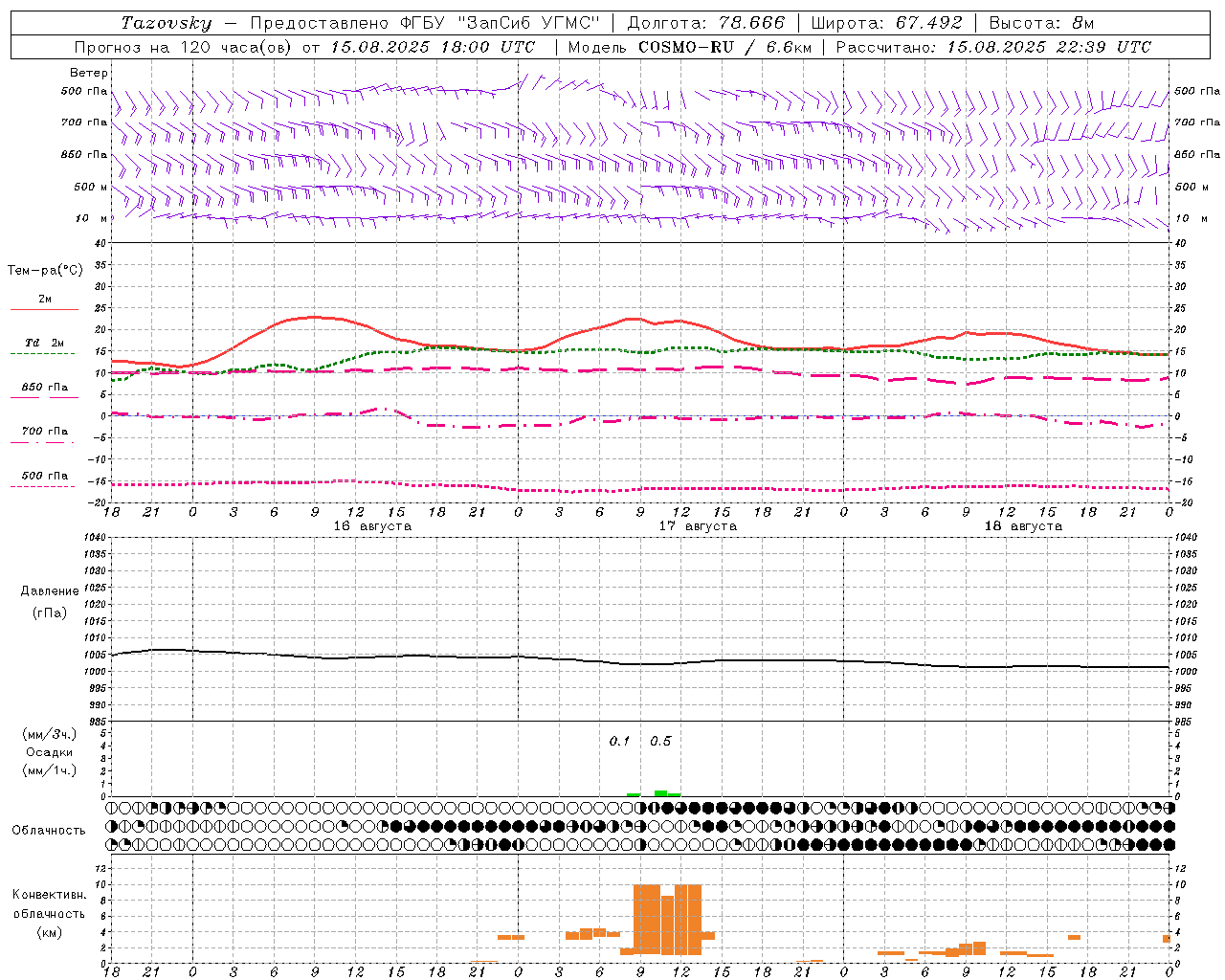Click the Конвективн. convective cloud label
The image size is (1225, 980).
point(50,895)
